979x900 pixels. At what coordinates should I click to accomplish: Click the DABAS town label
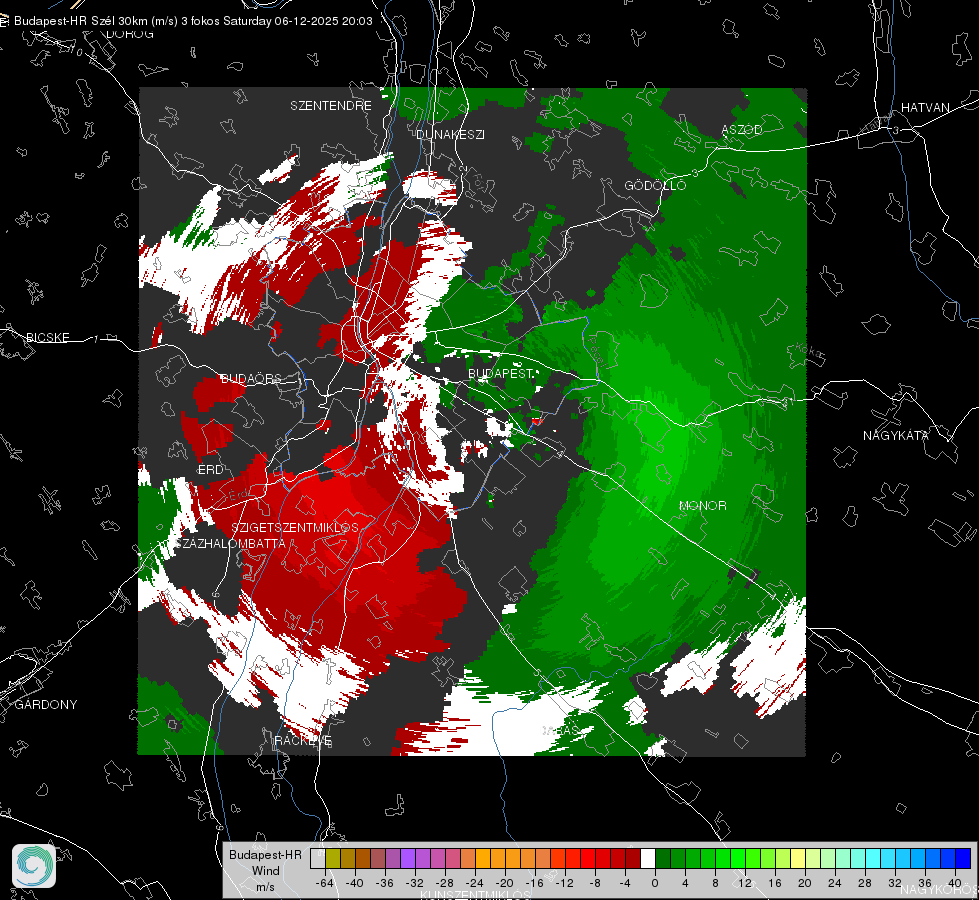559,731
